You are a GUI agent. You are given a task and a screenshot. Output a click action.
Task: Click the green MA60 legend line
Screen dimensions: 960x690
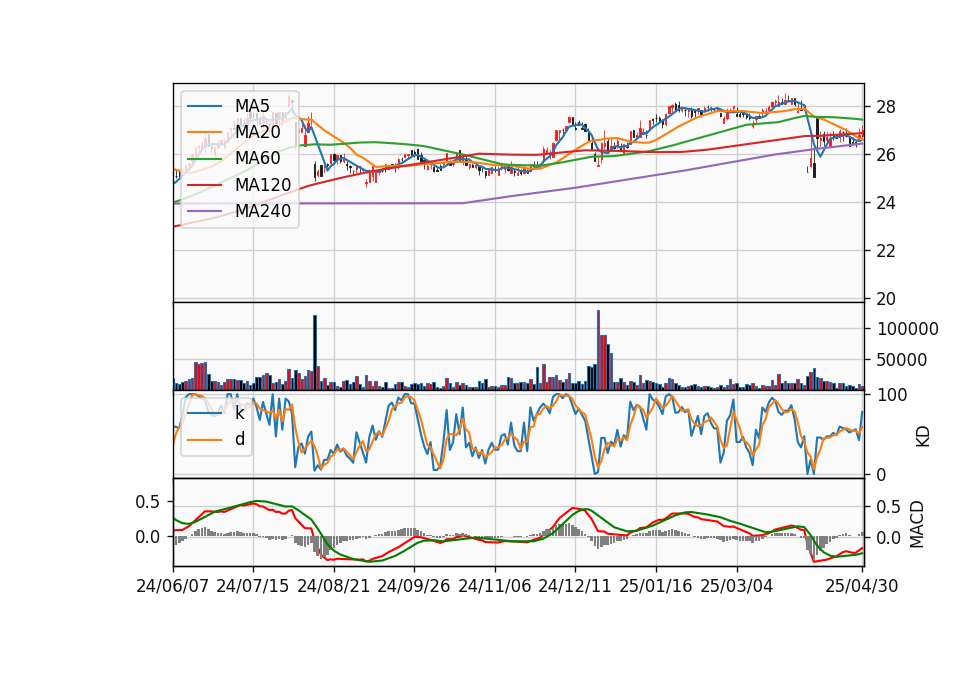tap(204, 159)
